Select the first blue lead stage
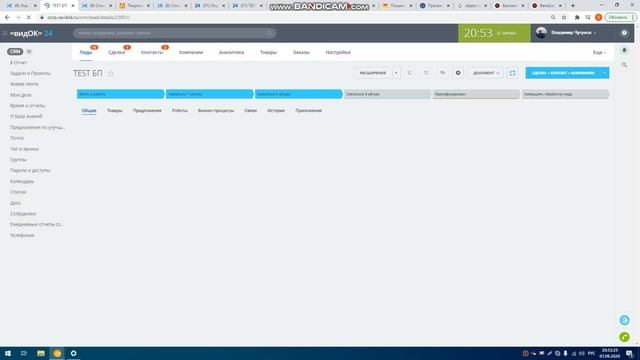The width and height of the screenshot is (640, 360). tap(120, 94)
